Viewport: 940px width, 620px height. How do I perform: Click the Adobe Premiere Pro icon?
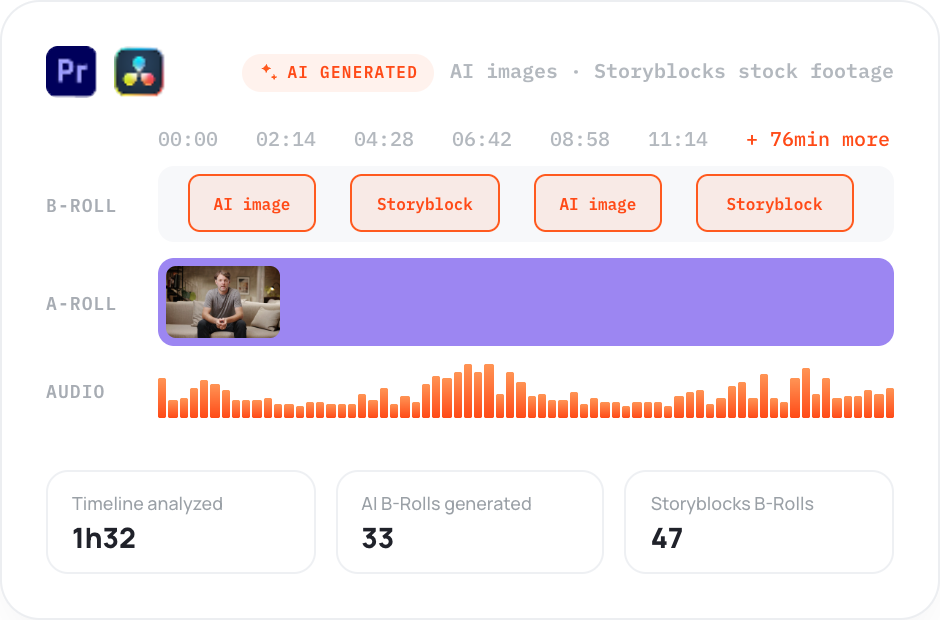pos(71,71)
